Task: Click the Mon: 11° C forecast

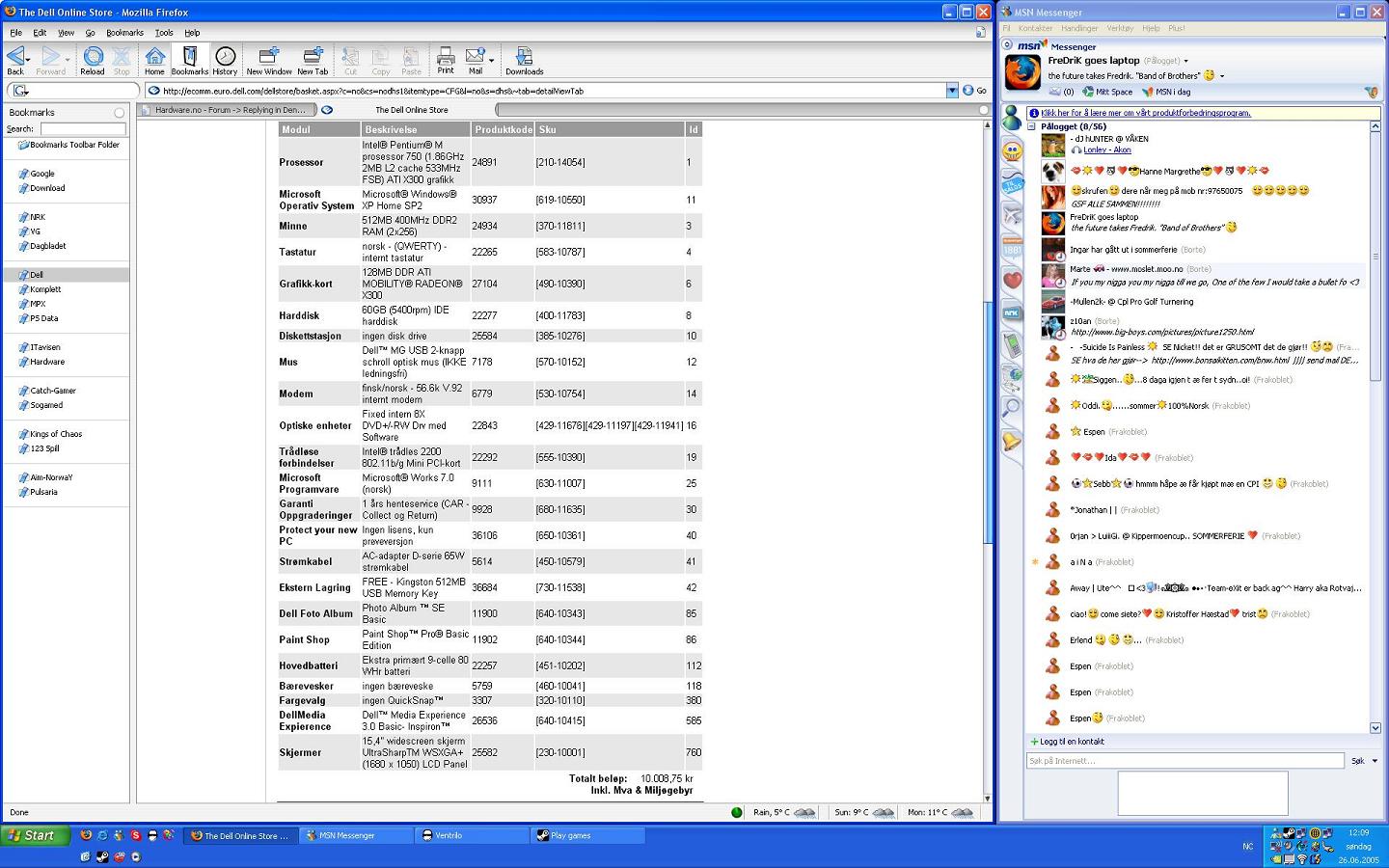Action: point(940,812)
